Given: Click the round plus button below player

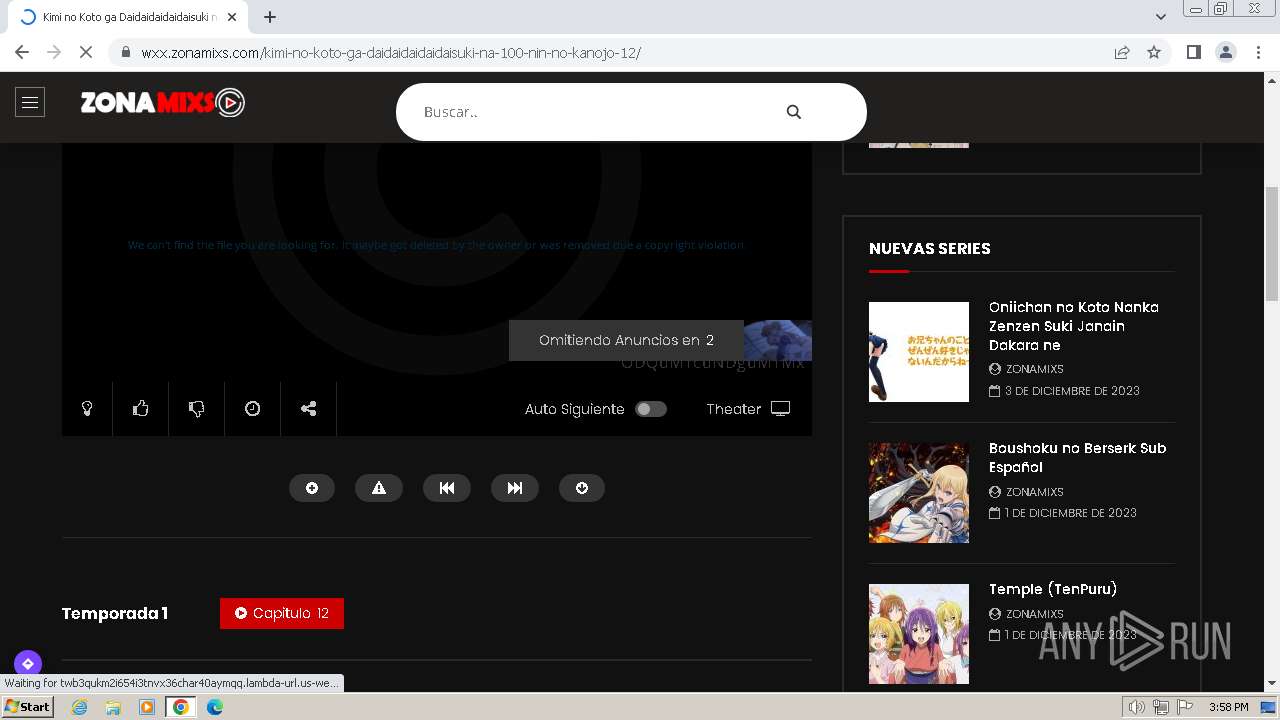Looking at the screenshot, I should pos(312,488).
